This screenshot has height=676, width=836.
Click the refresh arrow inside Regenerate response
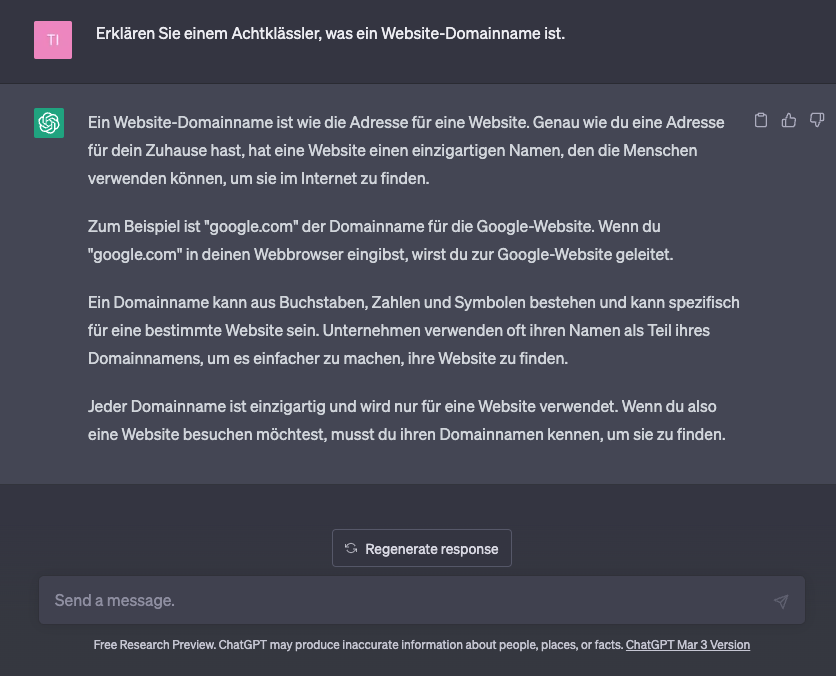(350, 548)
